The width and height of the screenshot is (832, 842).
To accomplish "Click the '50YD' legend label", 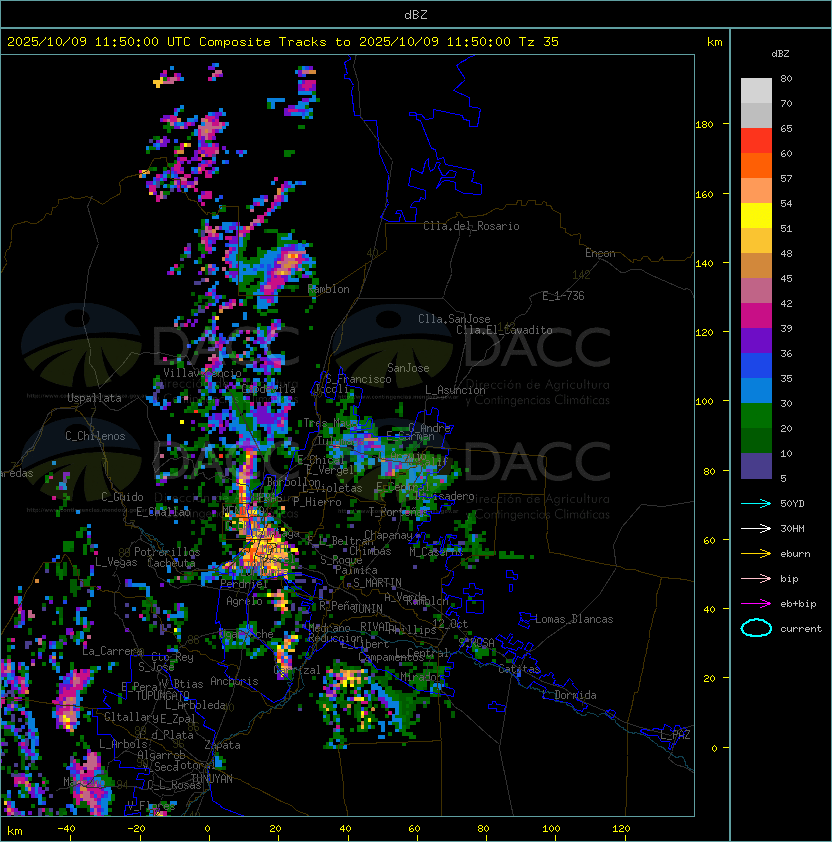I will click(x=792, y=504).
